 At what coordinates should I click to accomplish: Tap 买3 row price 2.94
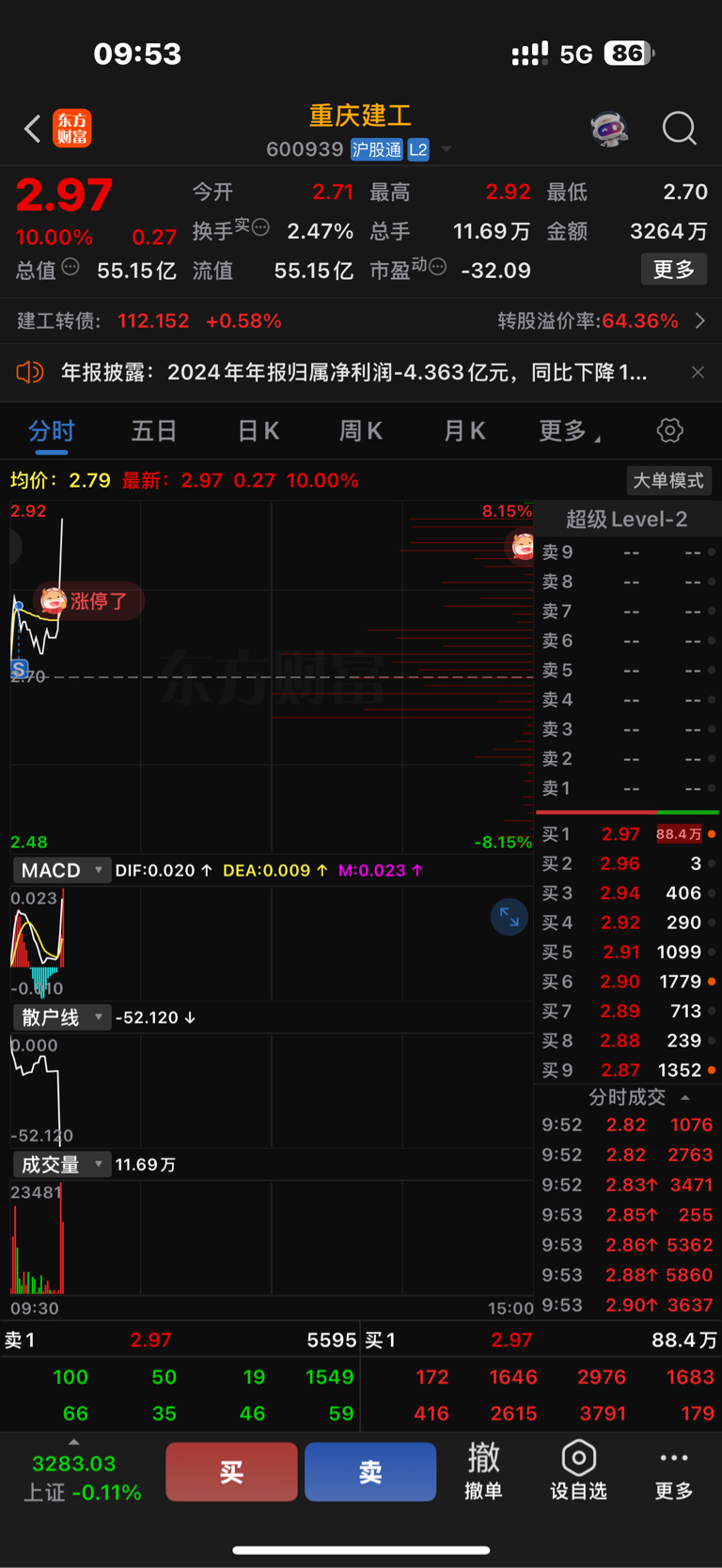click(620, 893)
